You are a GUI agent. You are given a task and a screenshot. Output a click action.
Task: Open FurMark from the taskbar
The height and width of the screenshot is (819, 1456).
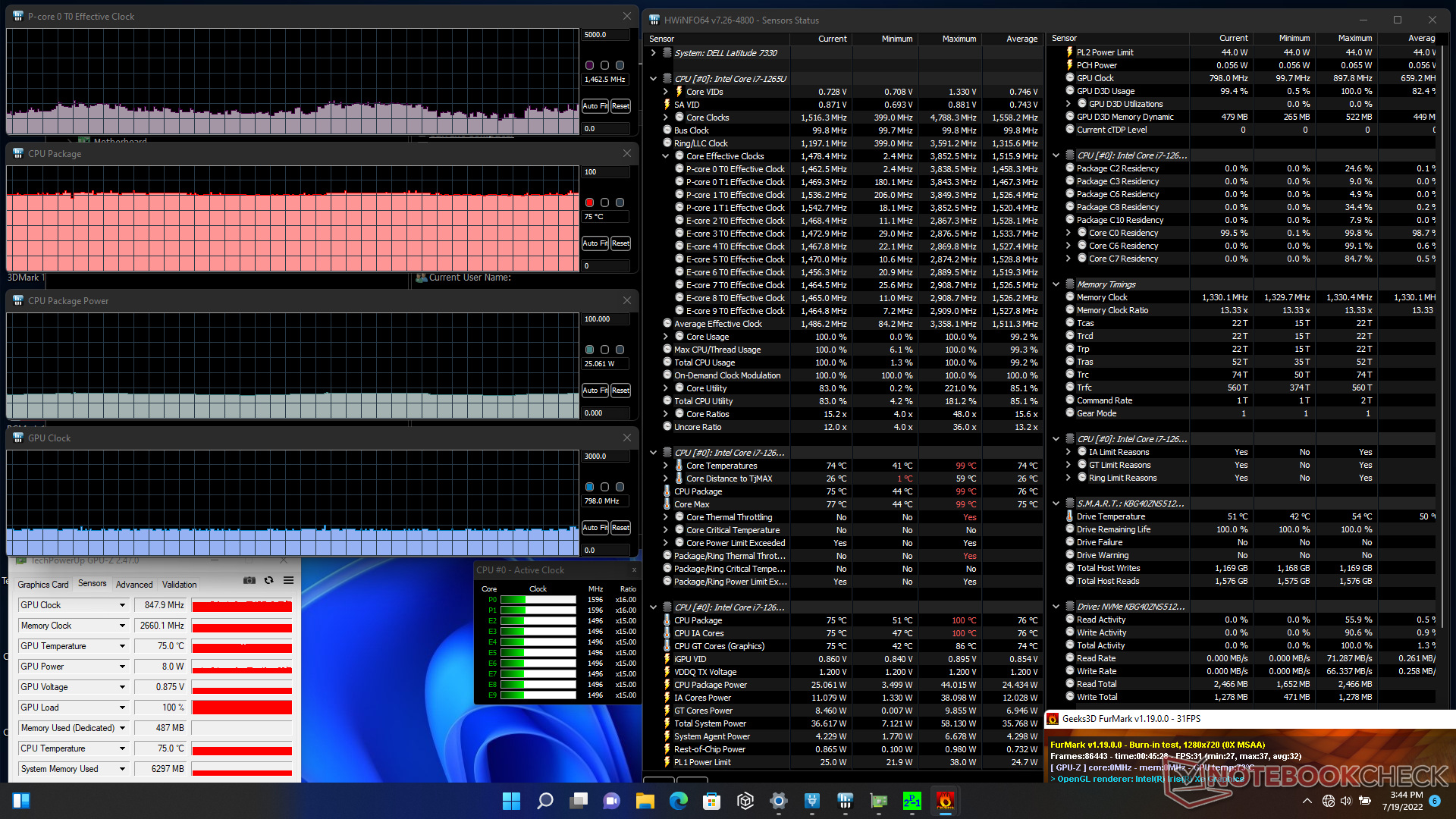[x=945, y=801]
